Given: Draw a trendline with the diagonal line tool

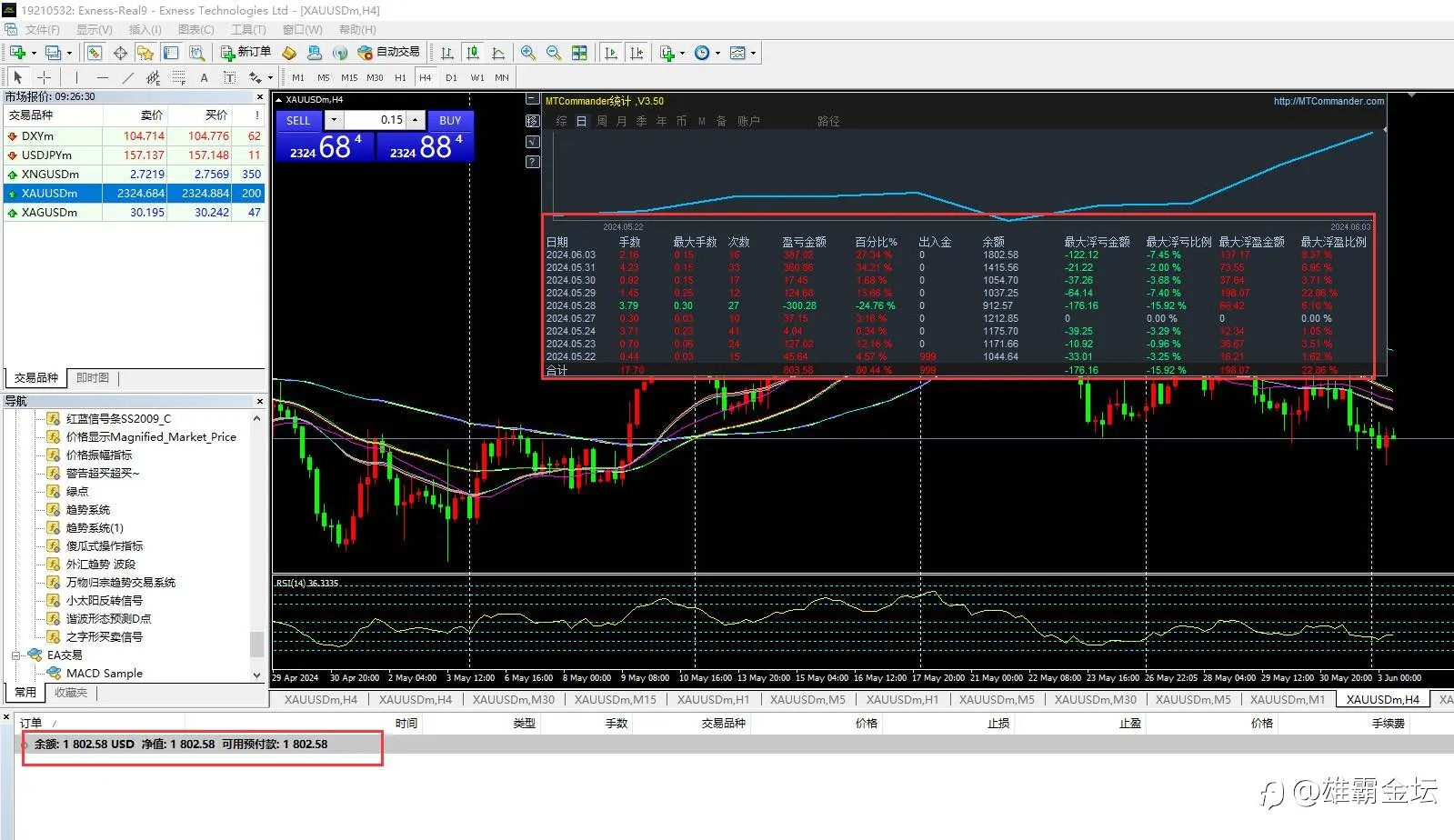Looking at the screenshot, I should (x=127, y=77).
